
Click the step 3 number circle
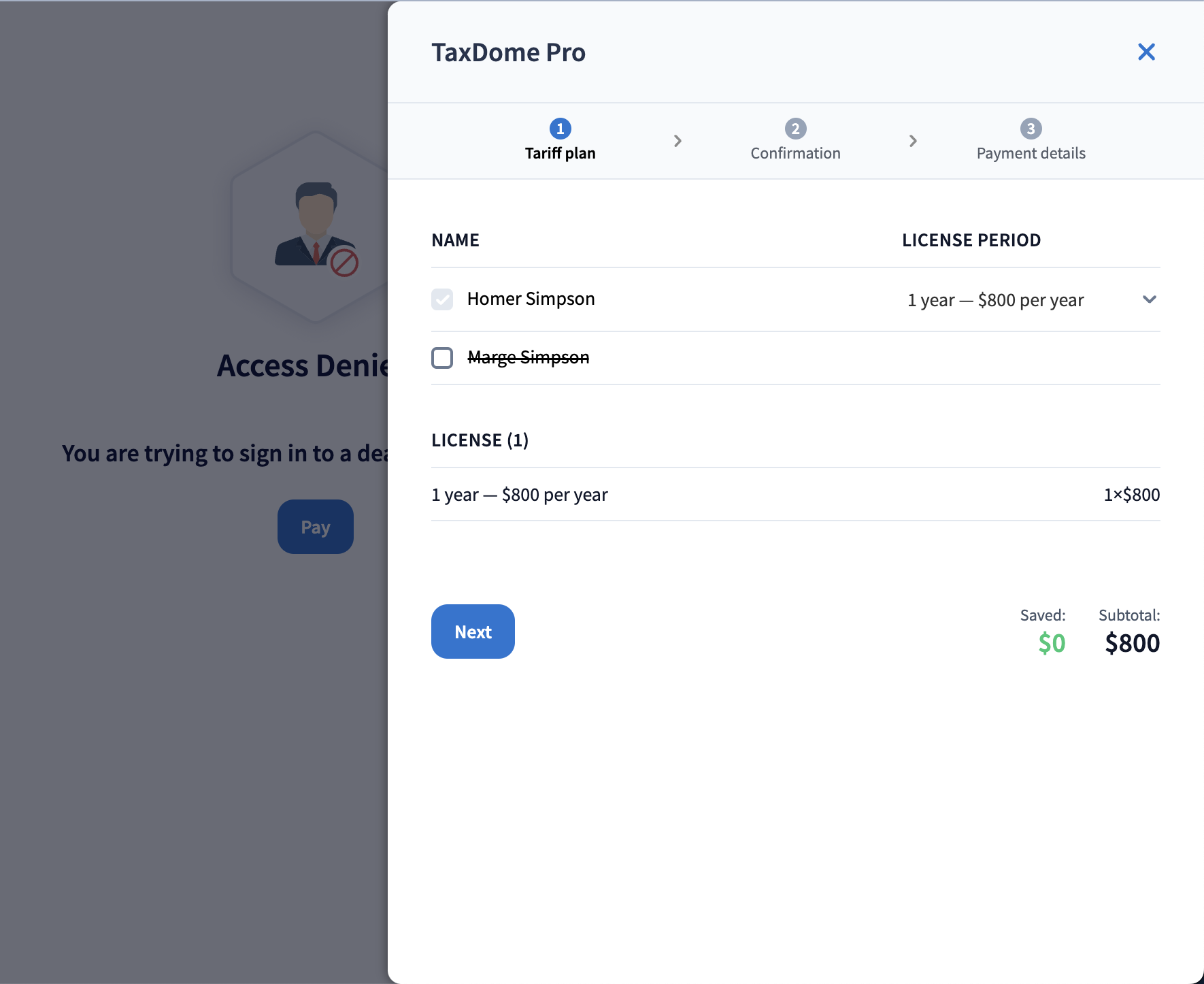coord(1031,129)
